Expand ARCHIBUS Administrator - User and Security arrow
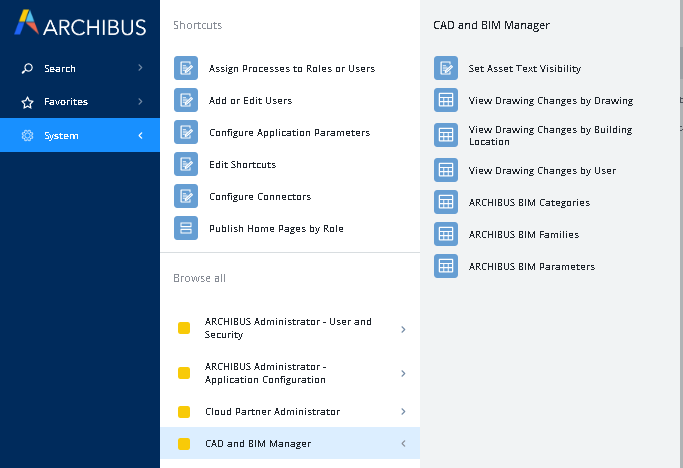This screenshot has width=683, height=468. coord(403,329)
